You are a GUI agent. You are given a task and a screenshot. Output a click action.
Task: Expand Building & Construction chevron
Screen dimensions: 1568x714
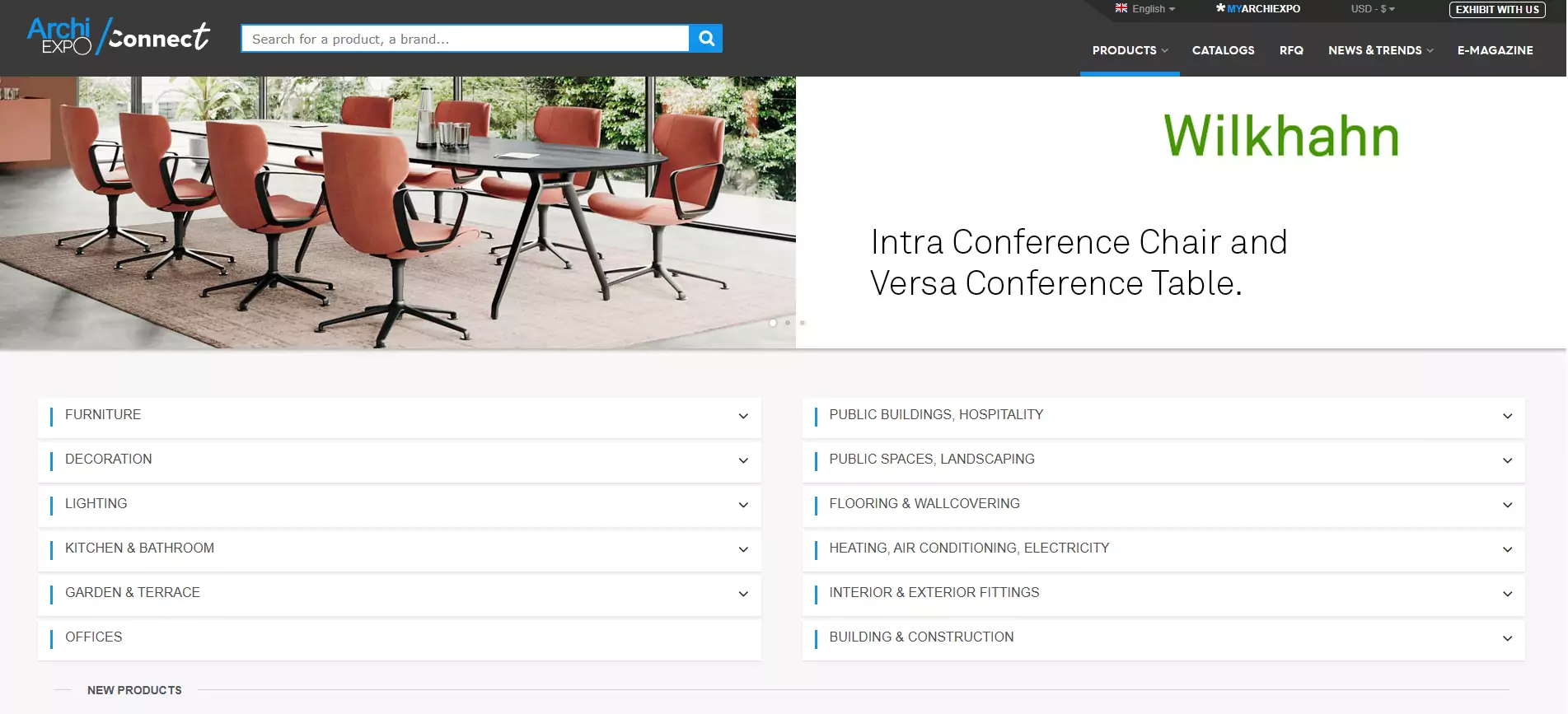tap(1507, 638)
